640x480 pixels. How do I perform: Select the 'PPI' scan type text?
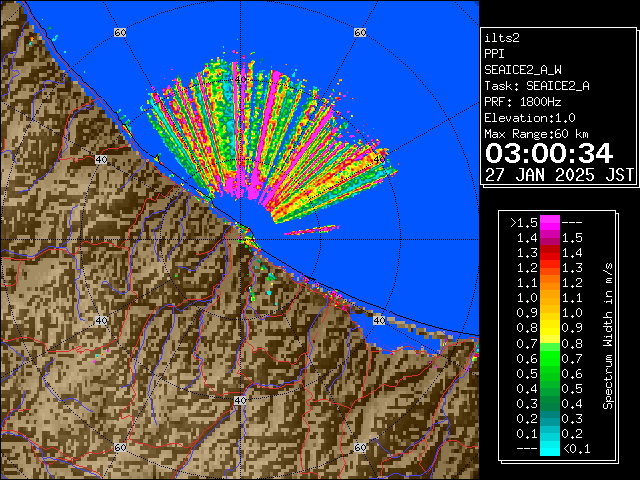(494, 54)
